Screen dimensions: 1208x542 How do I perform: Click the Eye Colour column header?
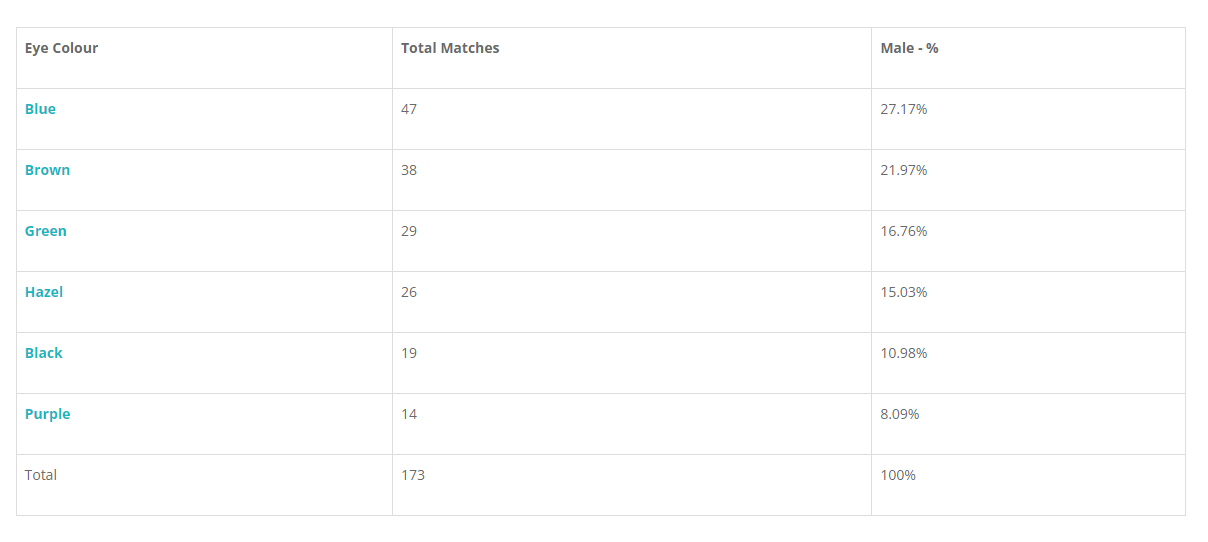click(x=61, y=48)
